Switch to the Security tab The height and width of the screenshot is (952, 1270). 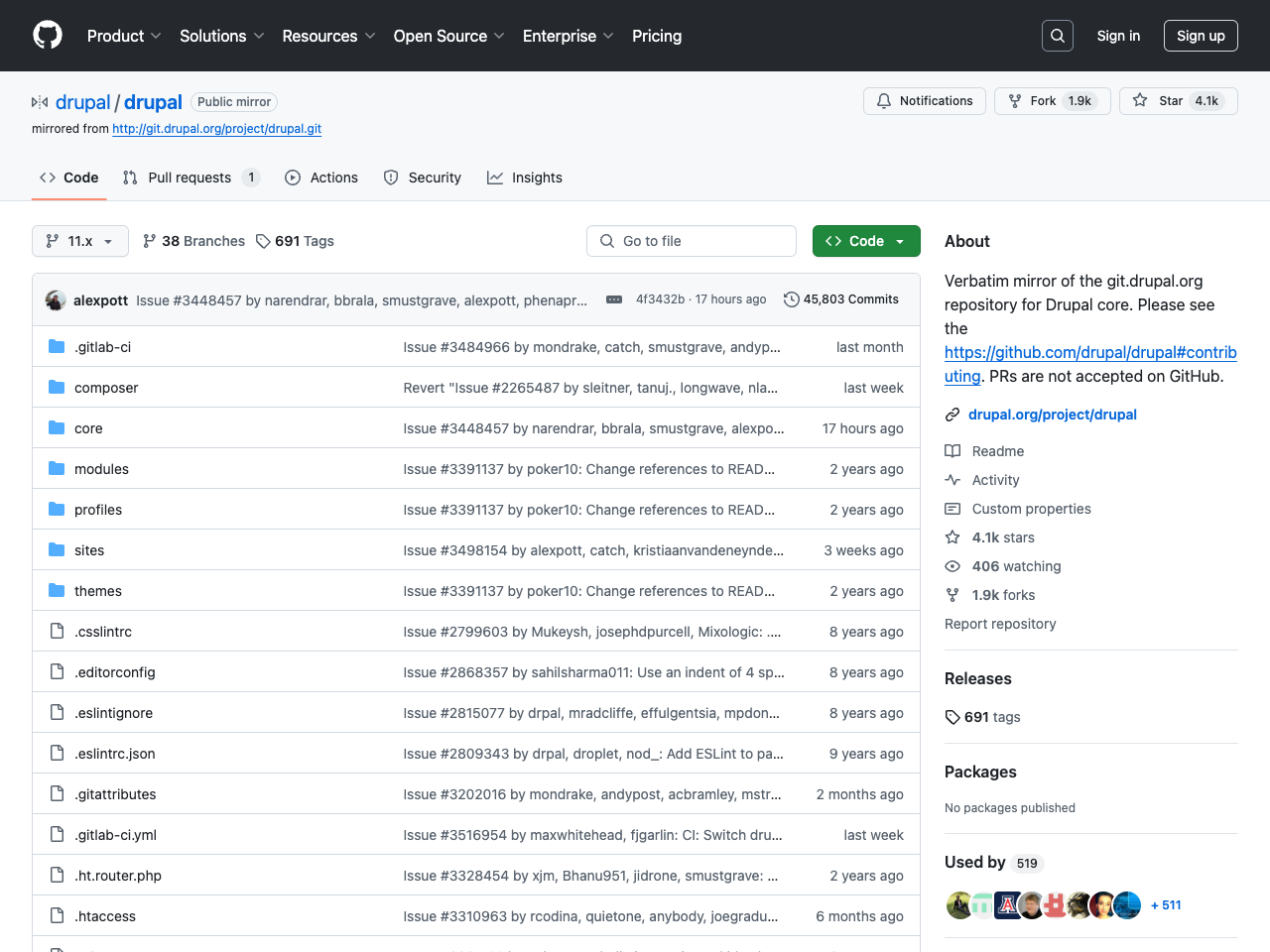pyautogui.click(x=423, y=178)
